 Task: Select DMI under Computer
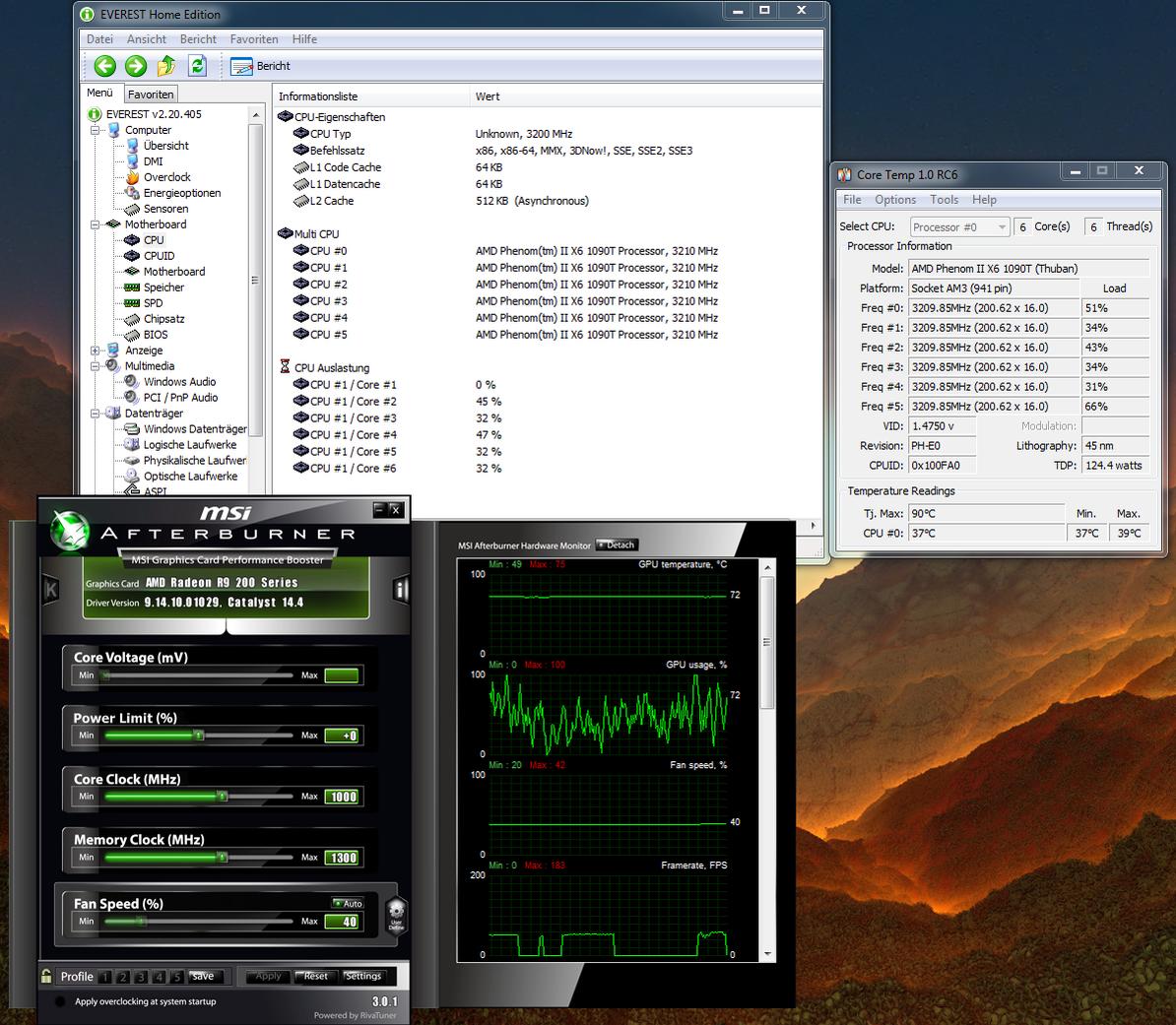153,161
